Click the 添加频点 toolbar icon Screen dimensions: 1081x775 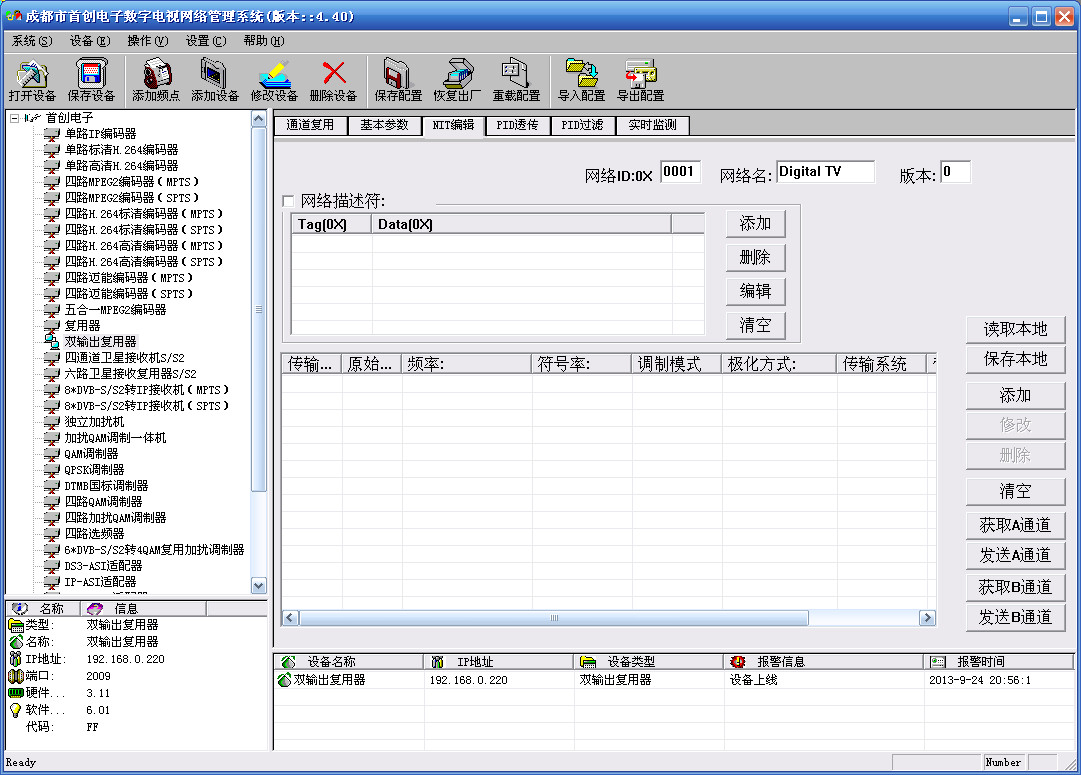(x=156, y=74)
